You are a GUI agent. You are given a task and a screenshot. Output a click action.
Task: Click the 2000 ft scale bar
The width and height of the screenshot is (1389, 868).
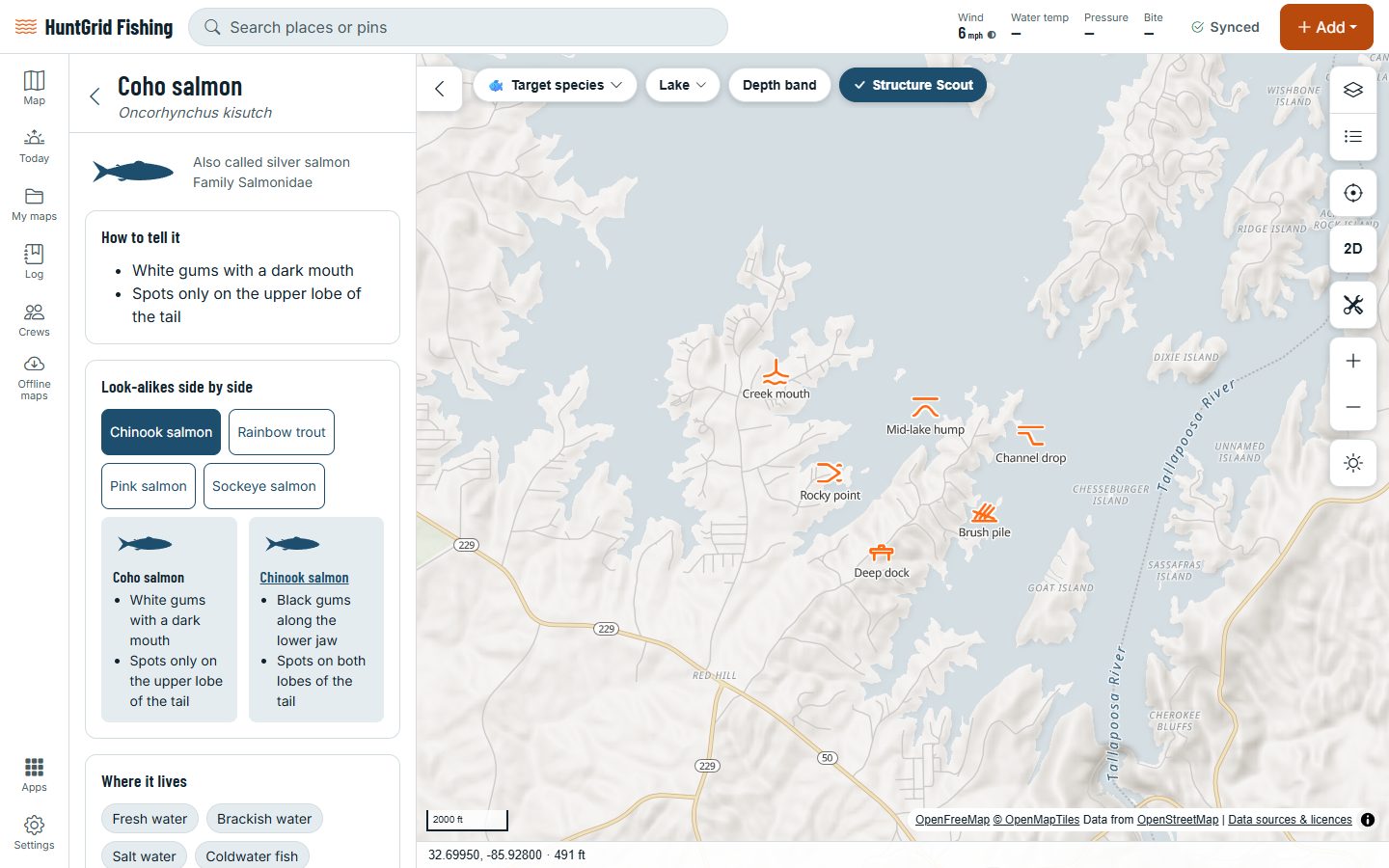click(467, 820)
